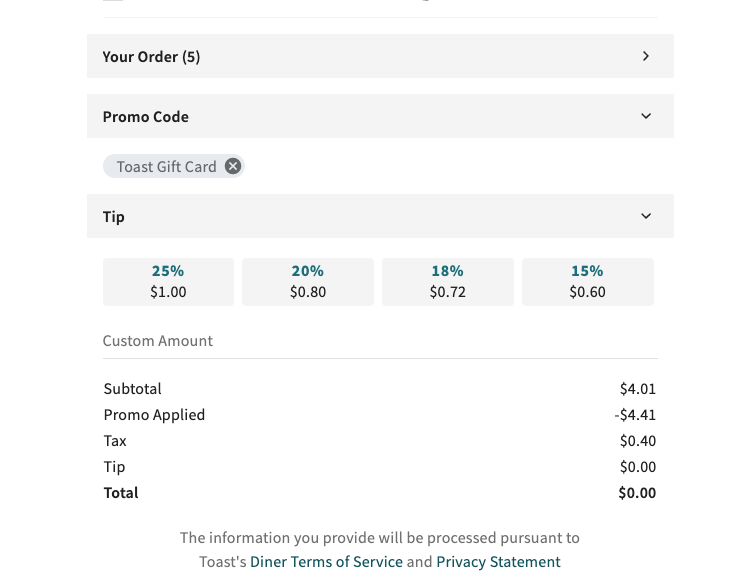The height and width of the screenshot is (586, 734).
Task: Pick the 18% tip option
Action: 447,281
